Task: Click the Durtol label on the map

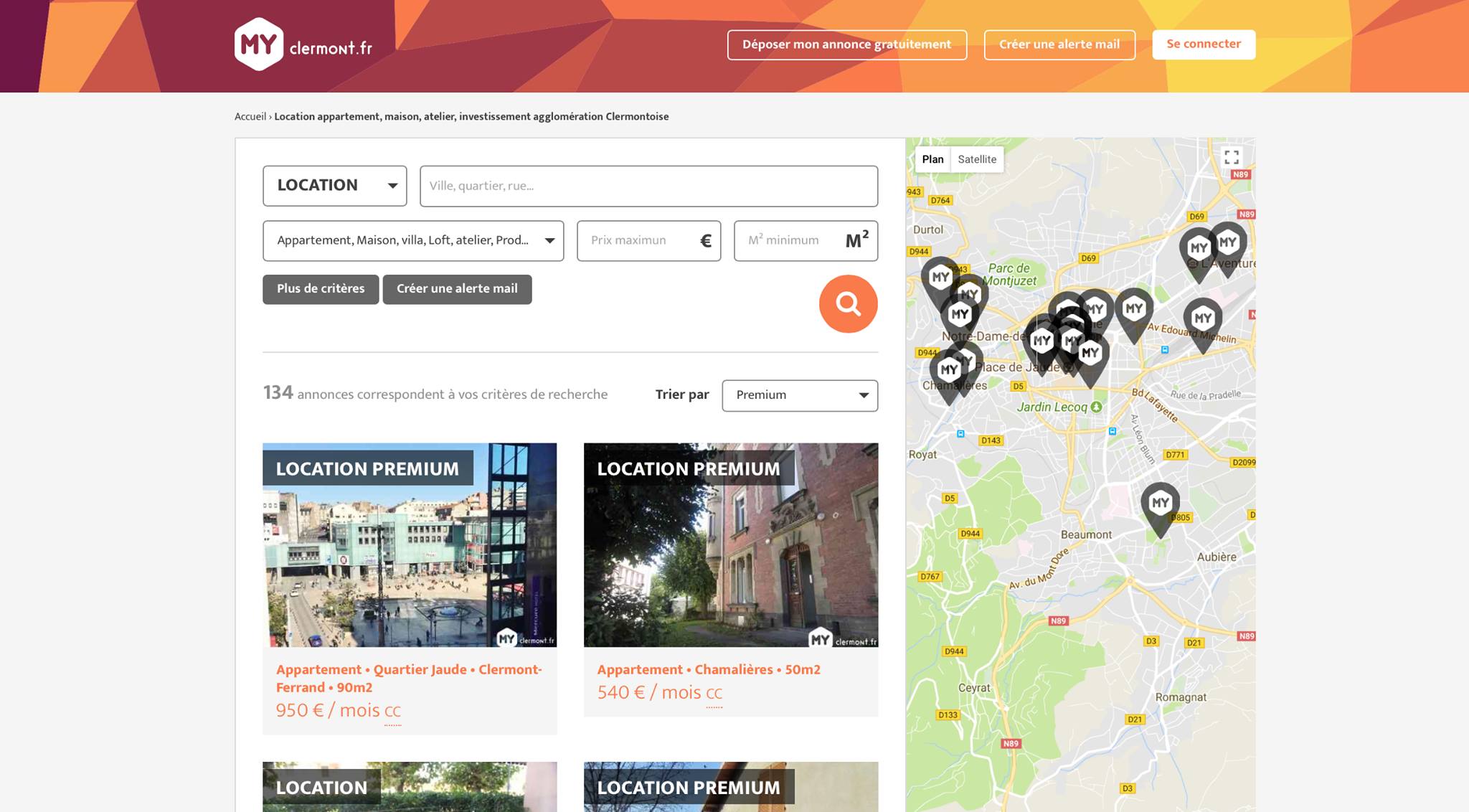Action: [928, 230]
